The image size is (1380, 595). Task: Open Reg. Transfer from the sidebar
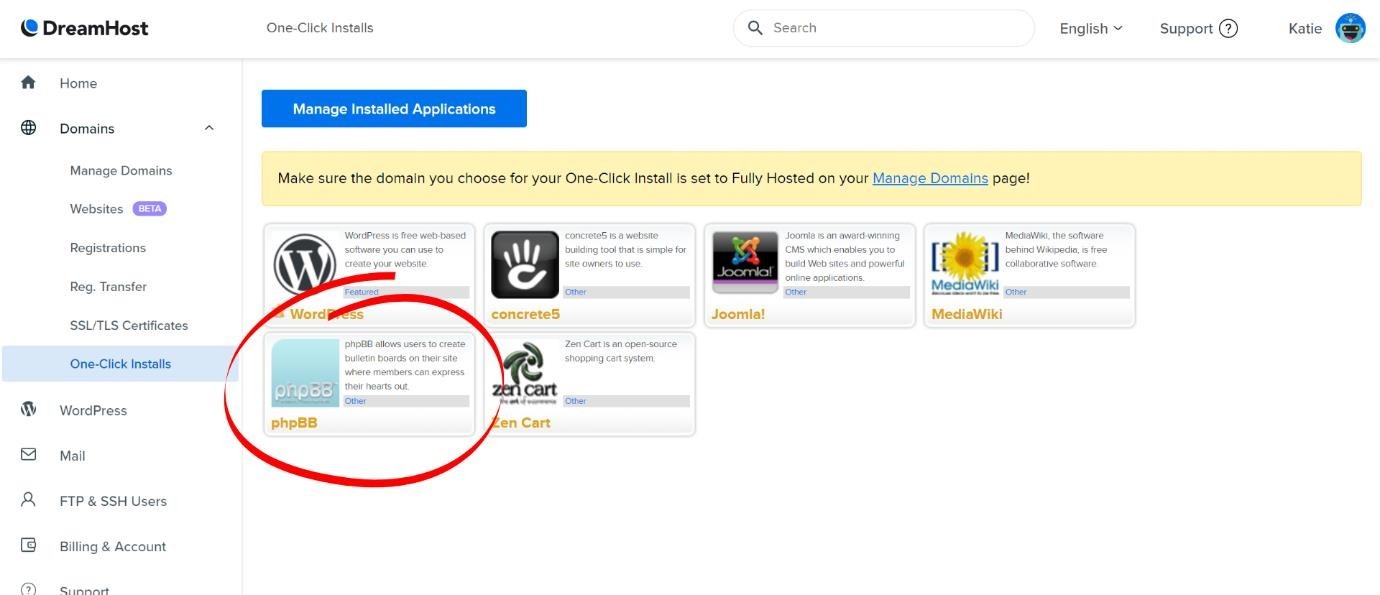107,286
